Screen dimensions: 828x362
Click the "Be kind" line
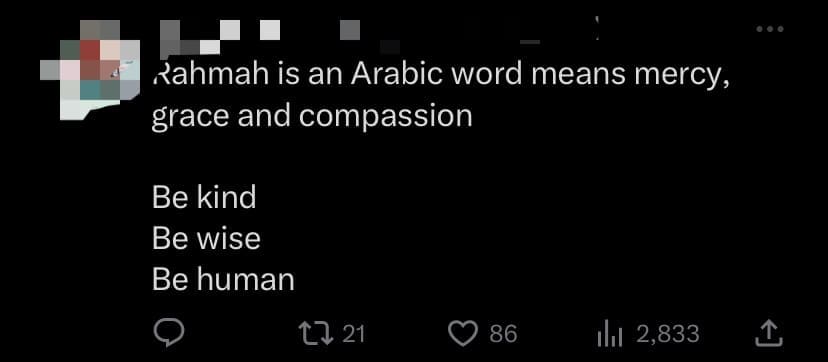click(x=204, y=197)
